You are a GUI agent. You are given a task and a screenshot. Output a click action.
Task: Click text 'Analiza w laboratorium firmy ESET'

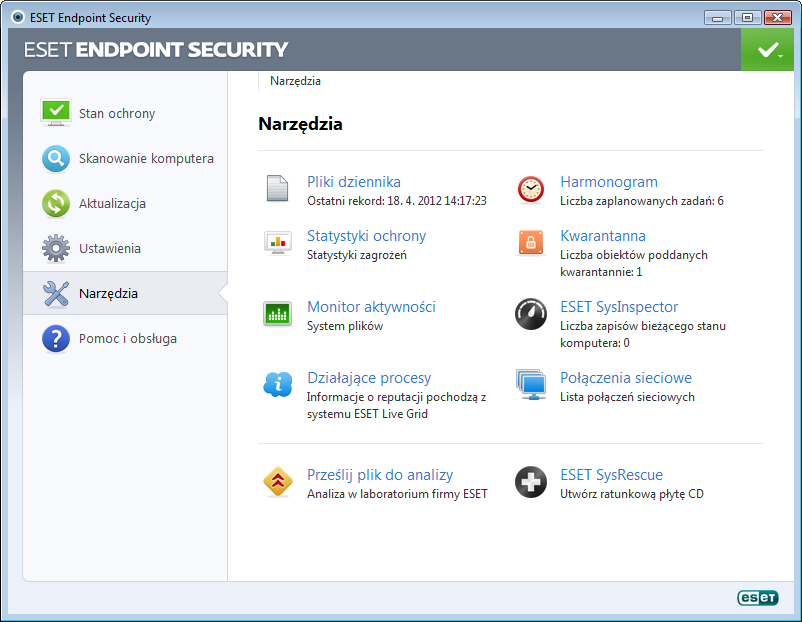click(x=397, y=494)
